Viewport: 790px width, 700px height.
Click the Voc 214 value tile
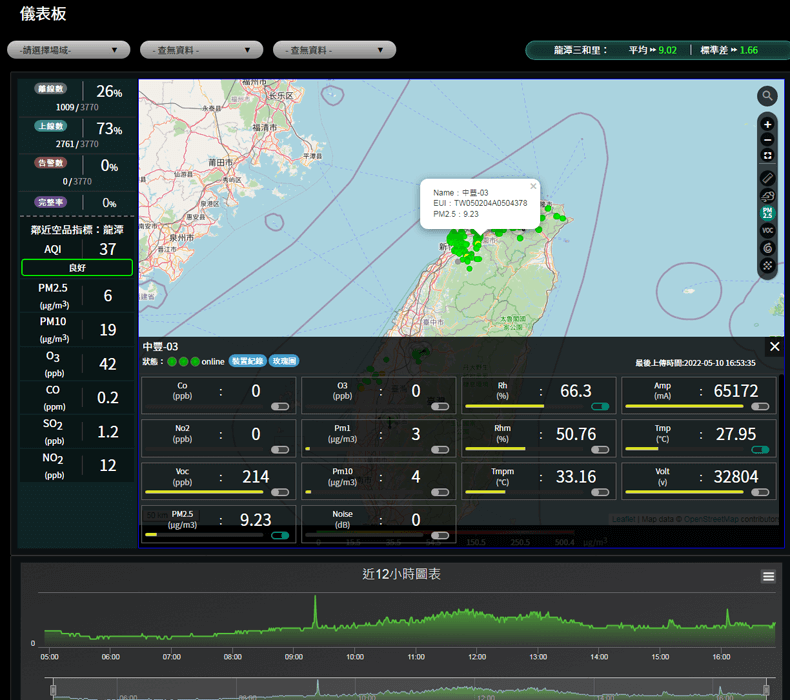tap(218, 481)
